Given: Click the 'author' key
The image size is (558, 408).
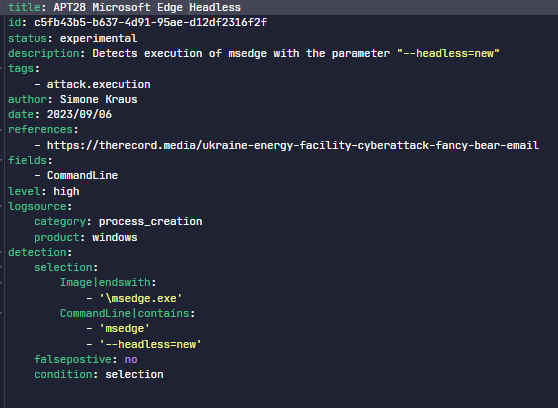Looking at the screenshot, I should [27, 99].
